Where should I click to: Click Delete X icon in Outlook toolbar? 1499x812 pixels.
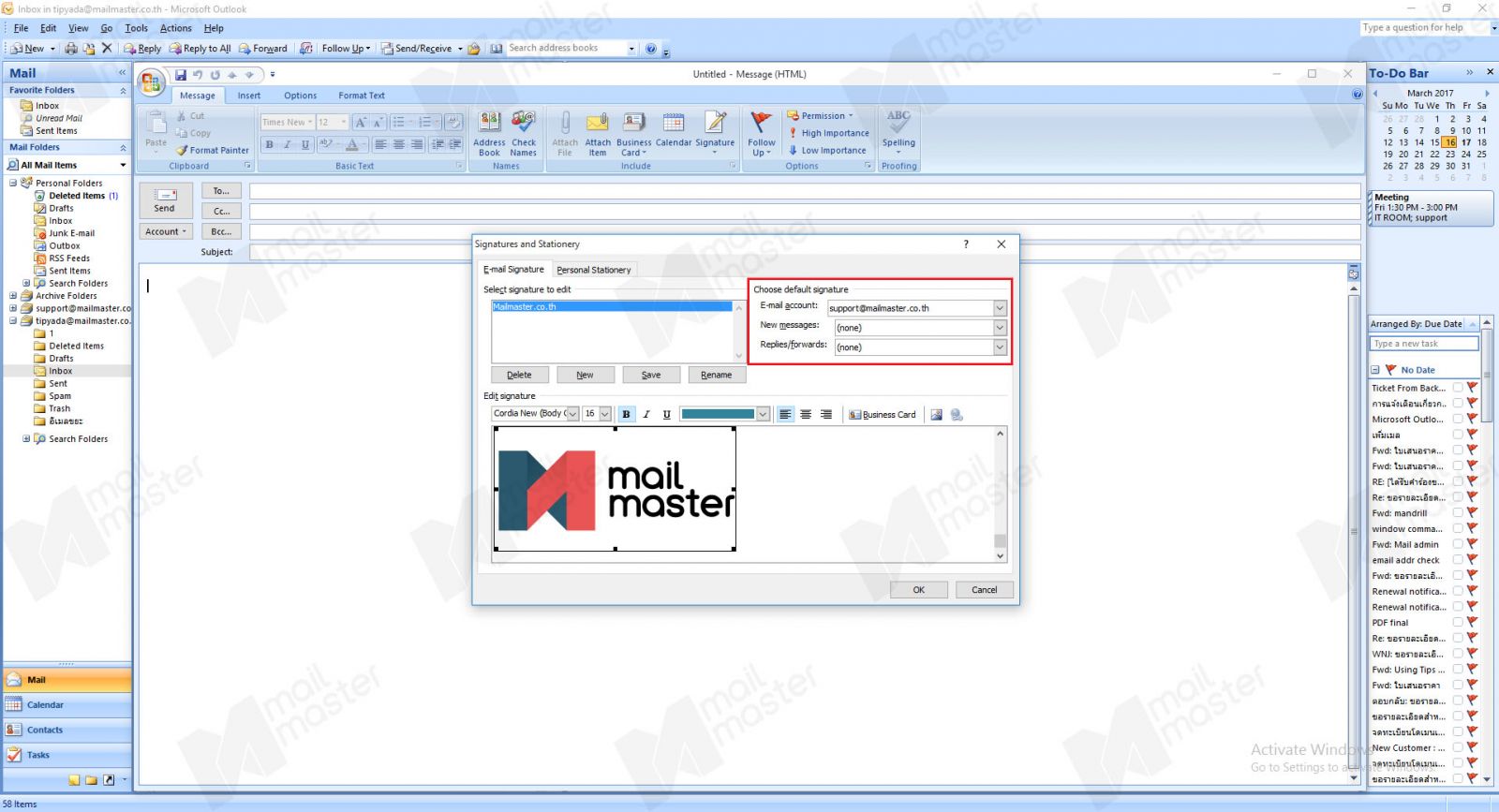coord(107,49)
